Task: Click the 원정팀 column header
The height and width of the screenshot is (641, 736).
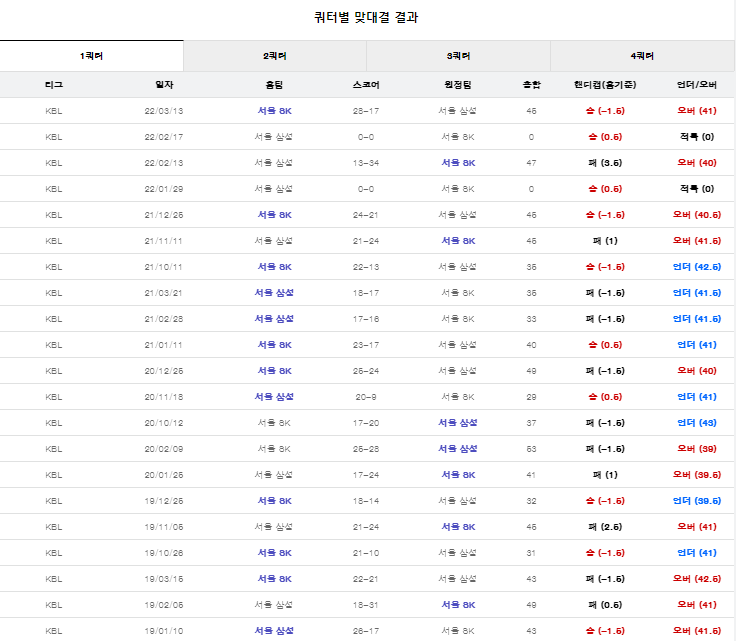Action: (x=458, y=85)
